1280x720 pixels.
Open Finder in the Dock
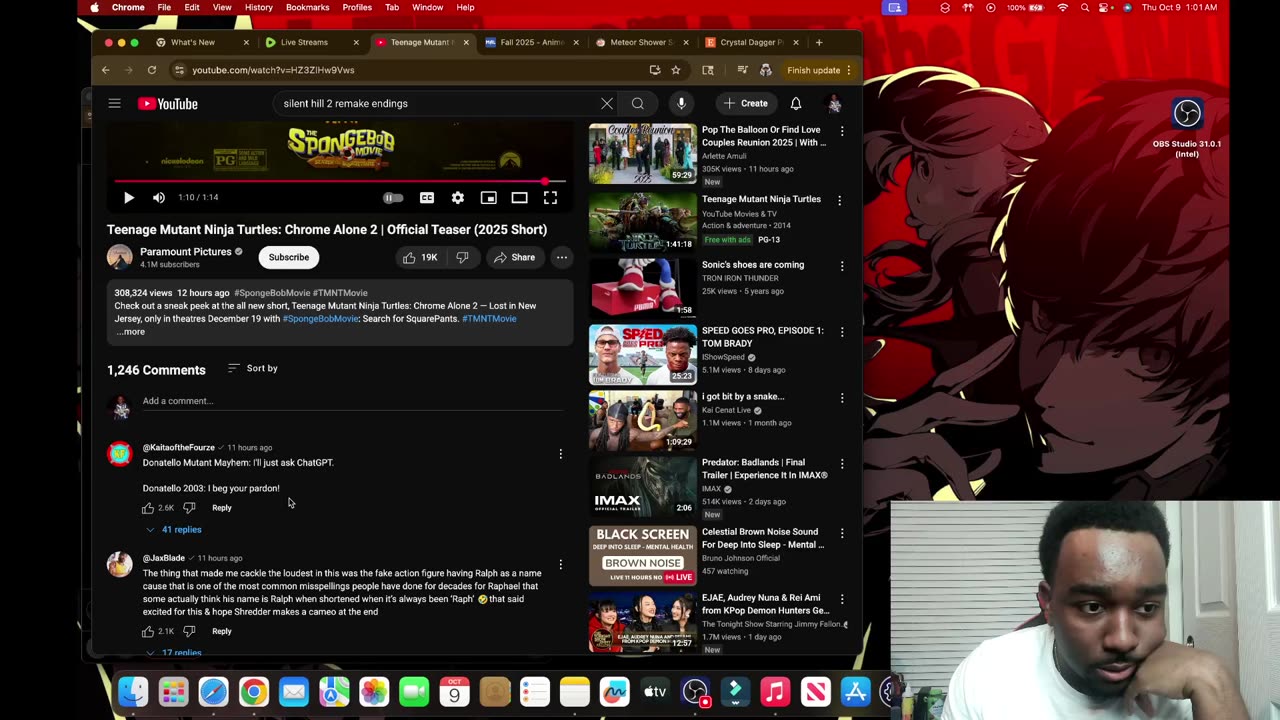(x=133, y=692)
